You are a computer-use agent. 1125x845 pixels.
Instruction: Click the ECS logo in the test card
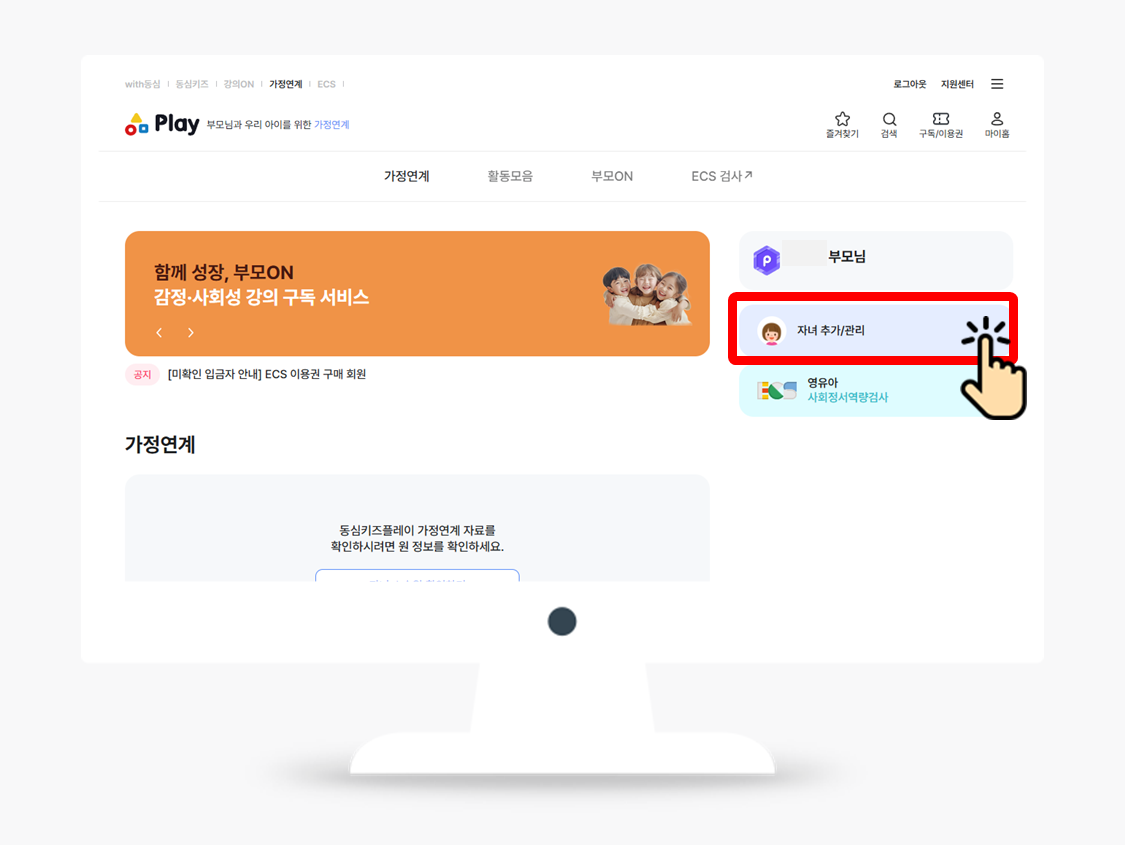pyautogui.click(x=777, y=391)
